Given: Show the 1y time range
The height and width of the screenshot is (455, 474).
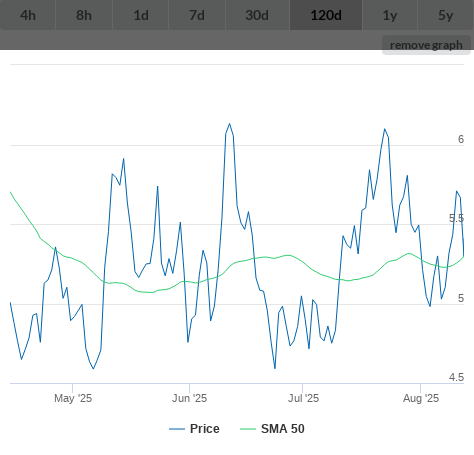Looking at the screenshot, I should click(390, 15).
